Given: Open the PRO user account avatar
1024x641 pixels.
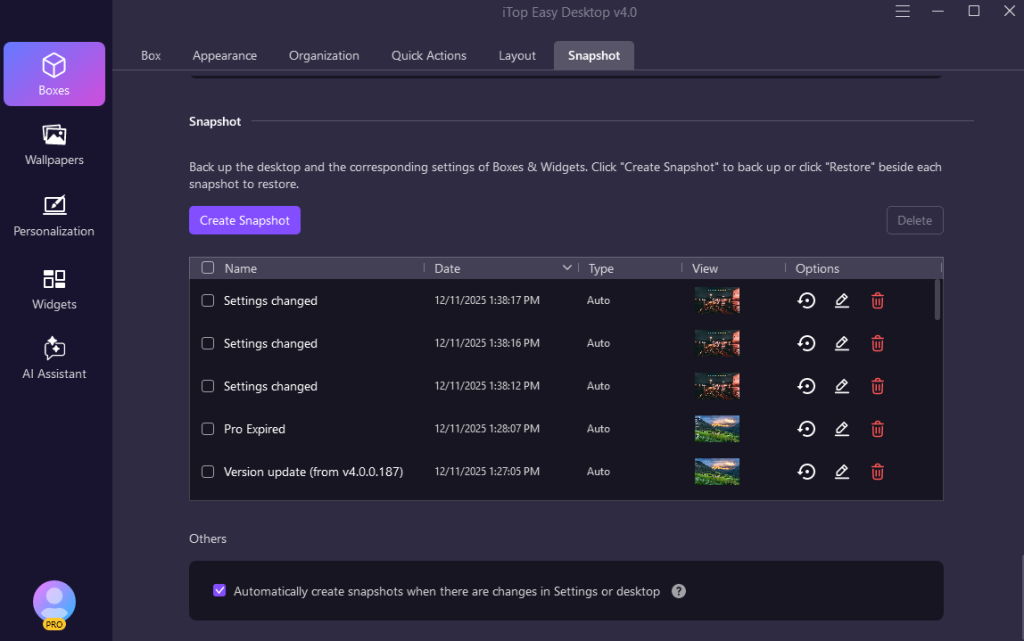Looking at the screenshot, I should [54, 603].
